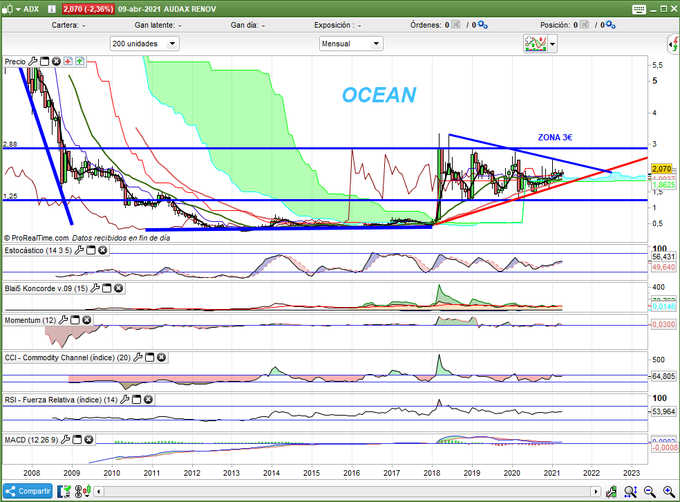Click scrollbar left arrow

click(99, 492)
